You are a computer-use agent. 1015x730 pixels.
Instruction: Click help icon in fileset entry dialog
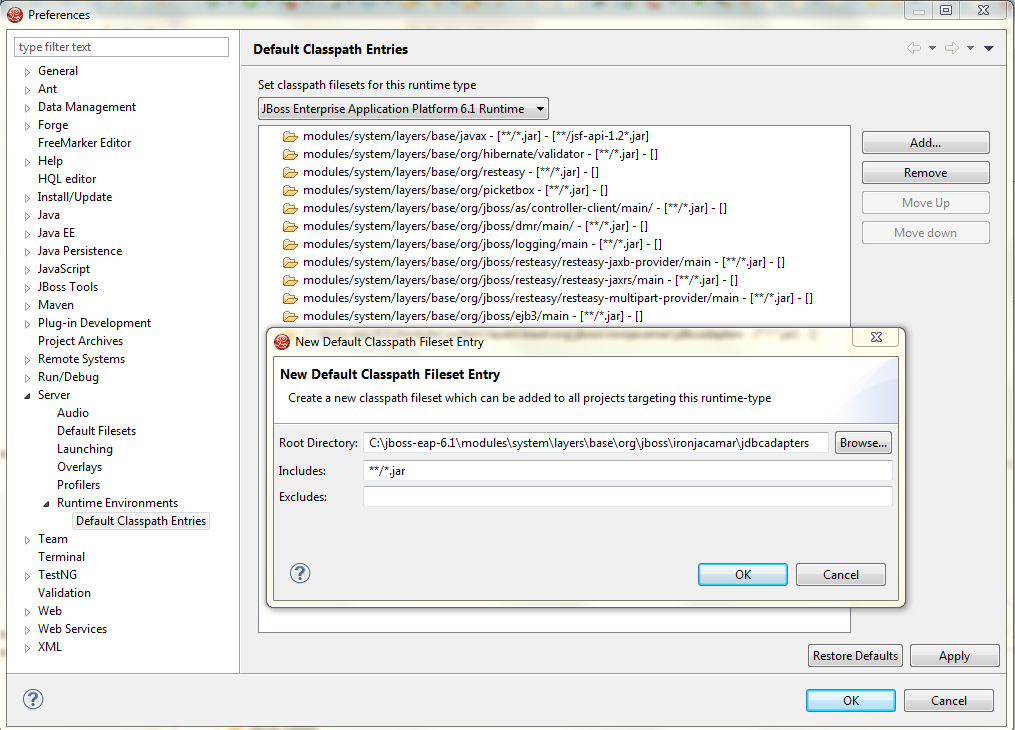[x=300, y=573]
